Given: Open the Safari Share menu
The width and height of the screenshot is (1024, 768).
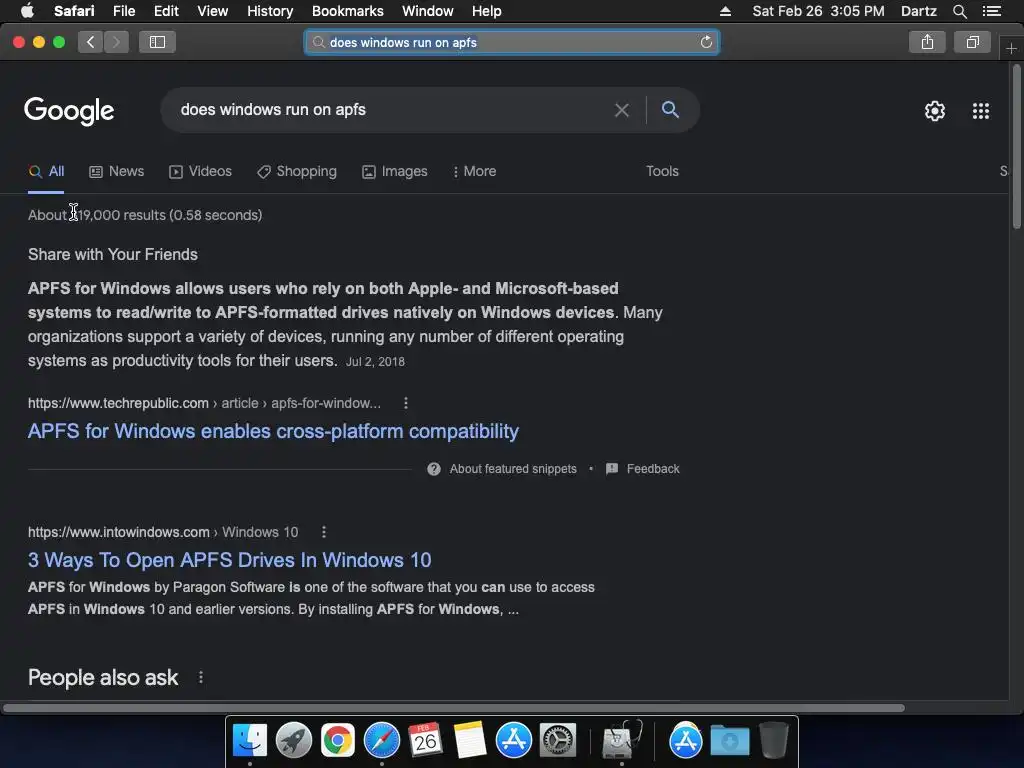Looking at the screenshot, I should [927, 42].
